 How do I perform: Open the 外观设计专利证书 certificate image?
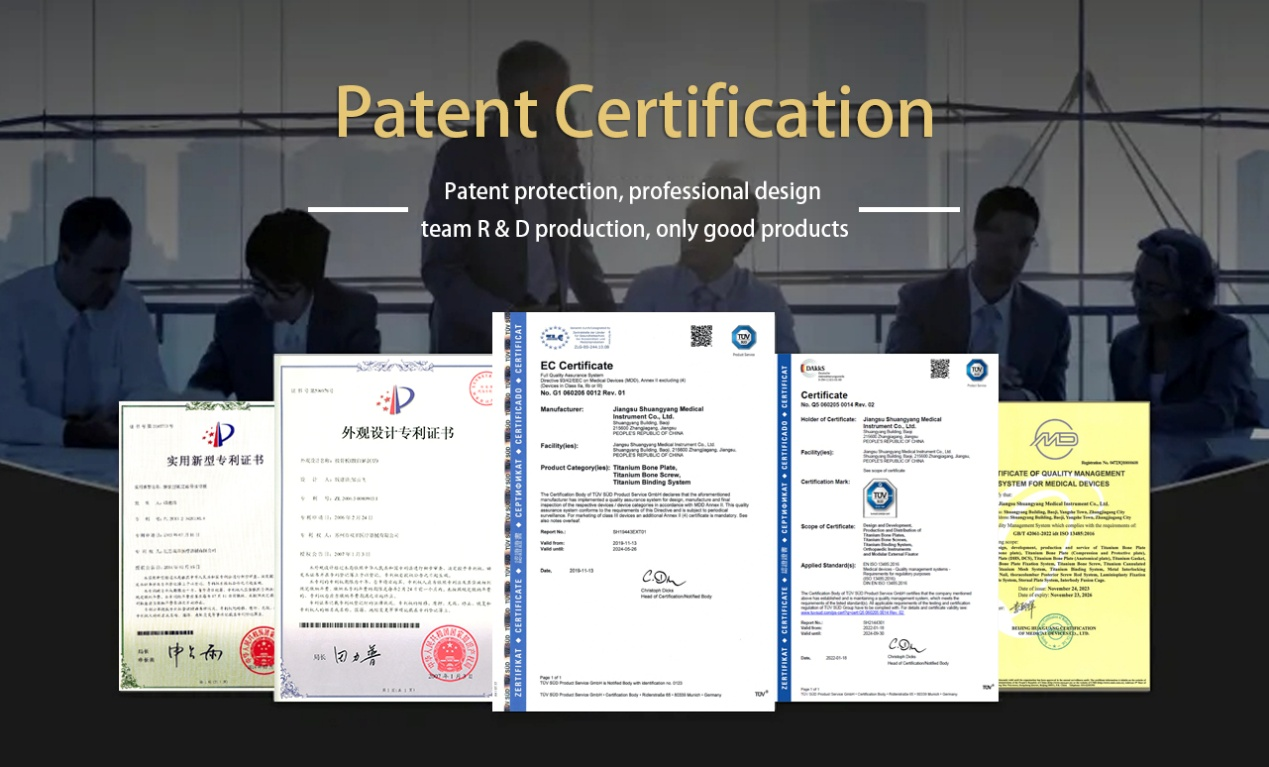point(385,525)
